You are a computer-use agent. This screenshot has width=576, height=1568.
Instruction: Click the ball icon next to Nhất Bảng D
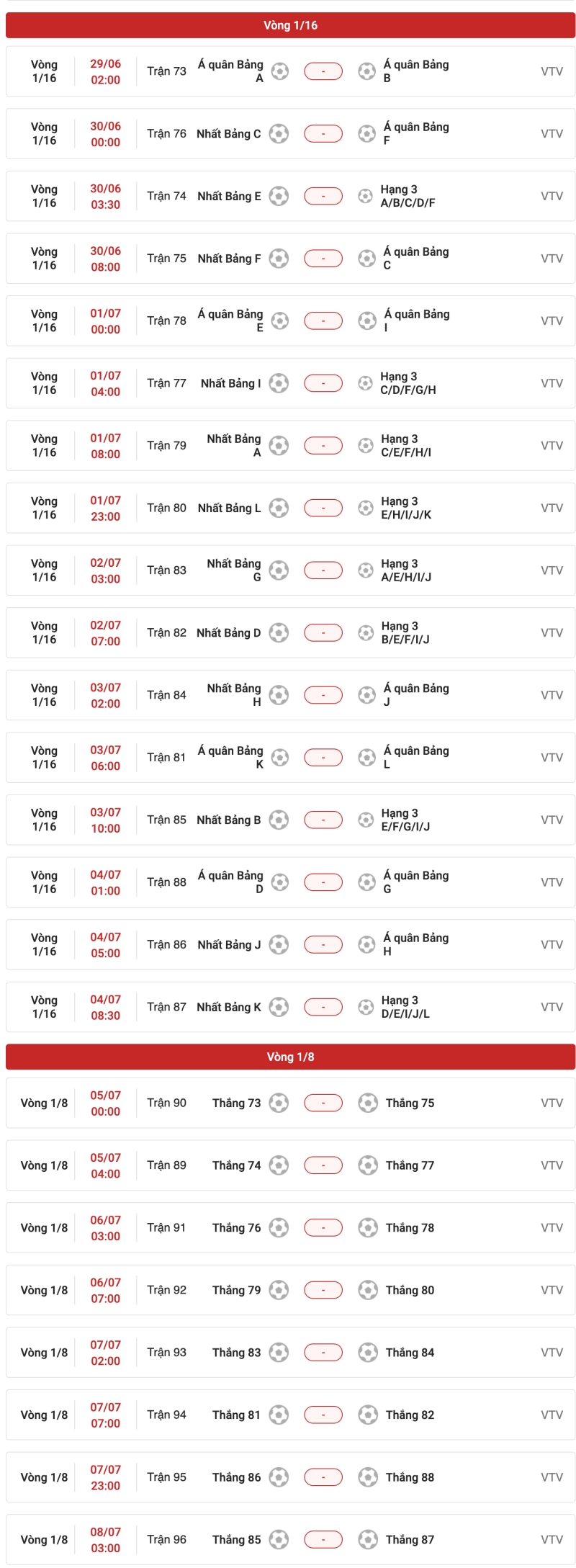(279, 632)
